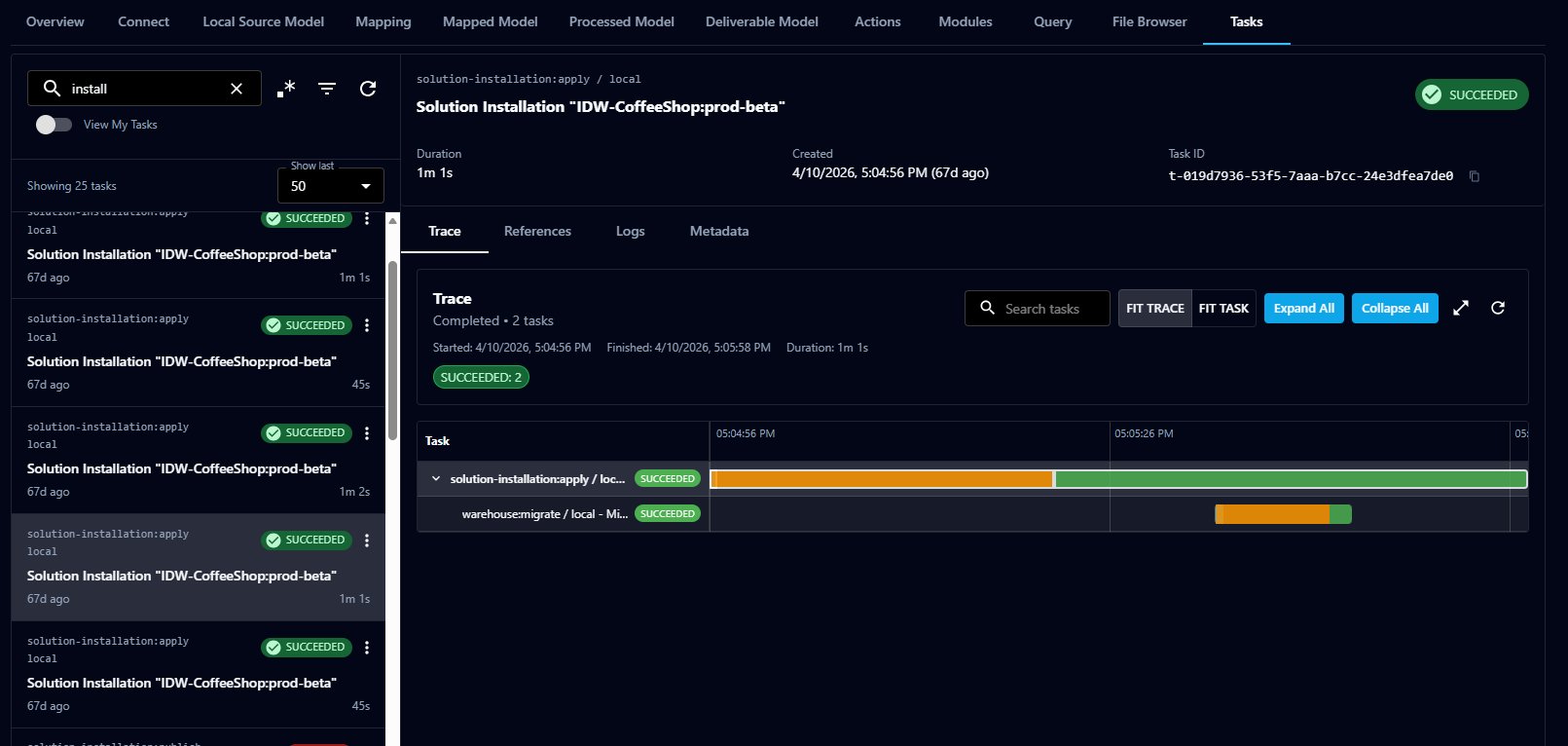Screen dimensions: 1568x746
Task: Open the task filter options icon
Action: coord(327,89)
